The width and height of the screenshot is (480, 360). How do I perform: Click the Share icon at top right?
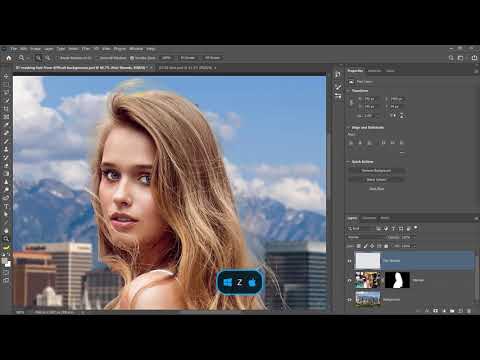pyautogui.click(x=474, y=58)
